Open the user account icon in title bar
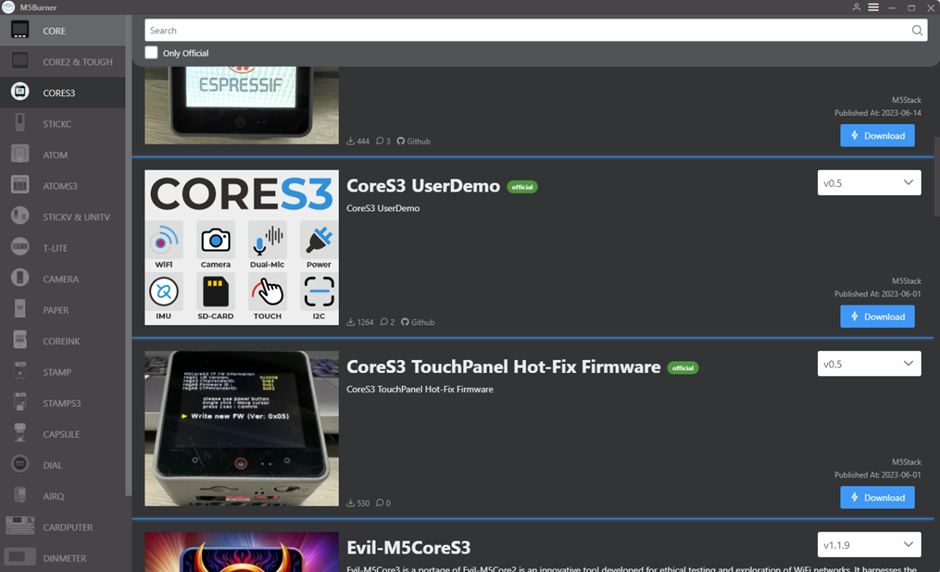940x572 pixels. coord(856,7)
